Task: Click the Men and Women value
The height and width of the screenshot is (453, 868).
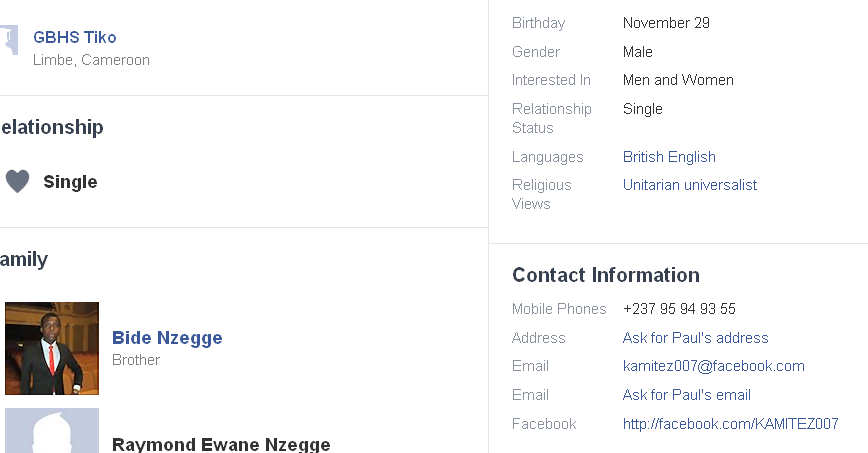Action: point(678,80)
